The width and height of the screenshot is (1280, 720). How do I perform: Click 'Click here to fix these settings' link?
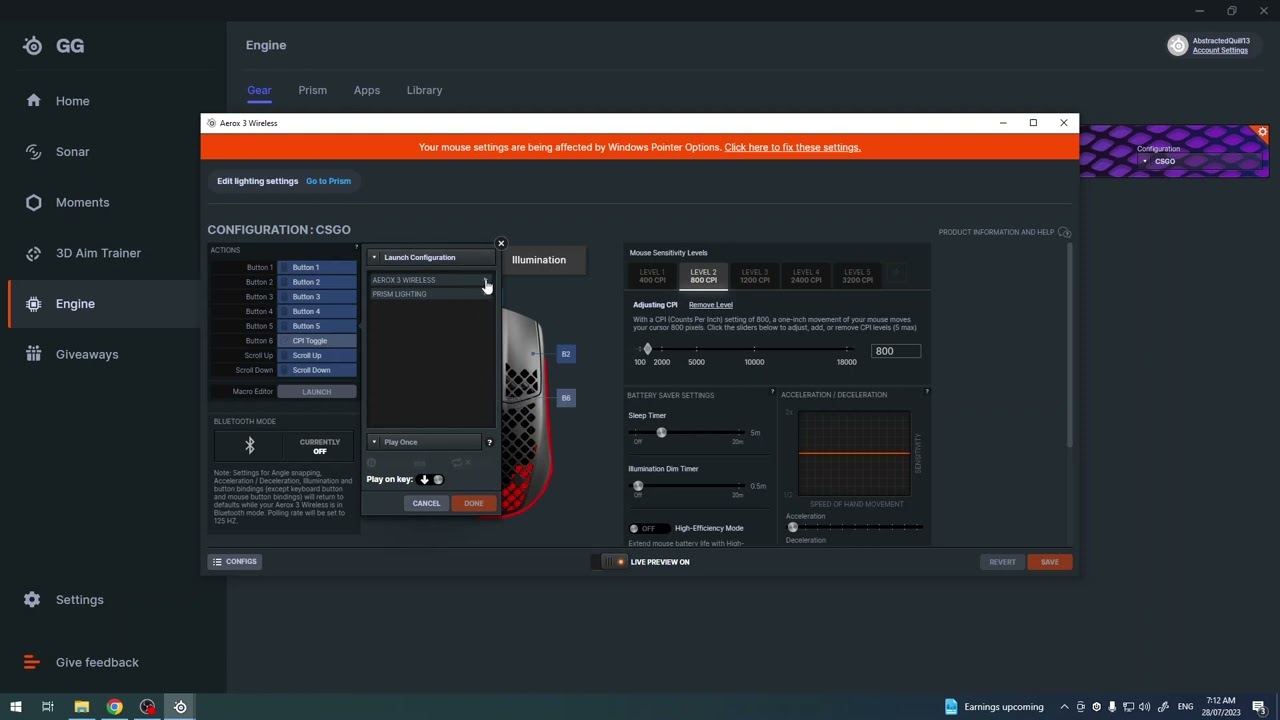point(792,147)
